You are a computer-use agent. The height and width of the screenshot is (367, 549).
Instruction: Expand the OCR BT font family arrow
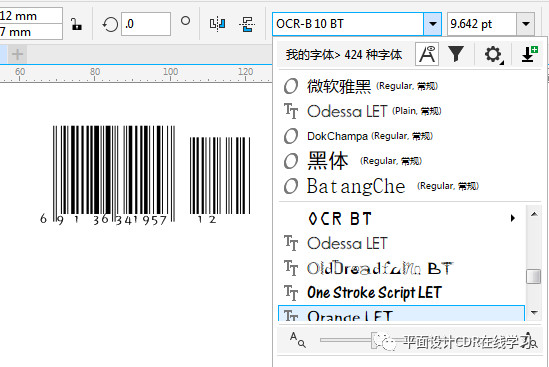pyautogui.click(x=513, y=218)
